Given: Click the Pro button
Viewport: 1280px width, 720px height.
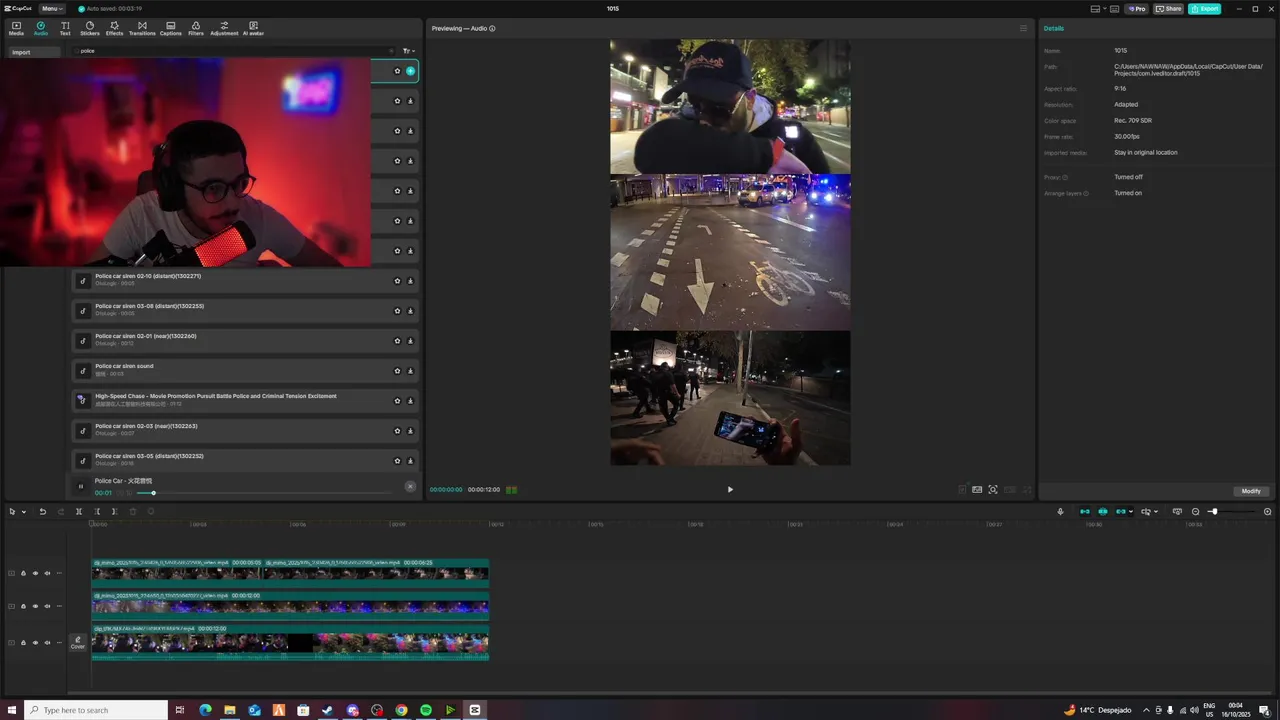Looking at the screenshot, I should 1136,8.
